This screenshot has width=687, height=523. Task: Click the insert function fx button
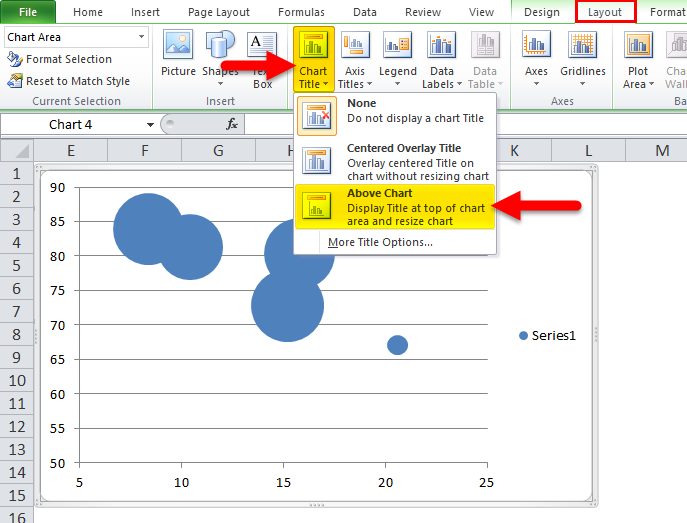(x=232, y=124)
